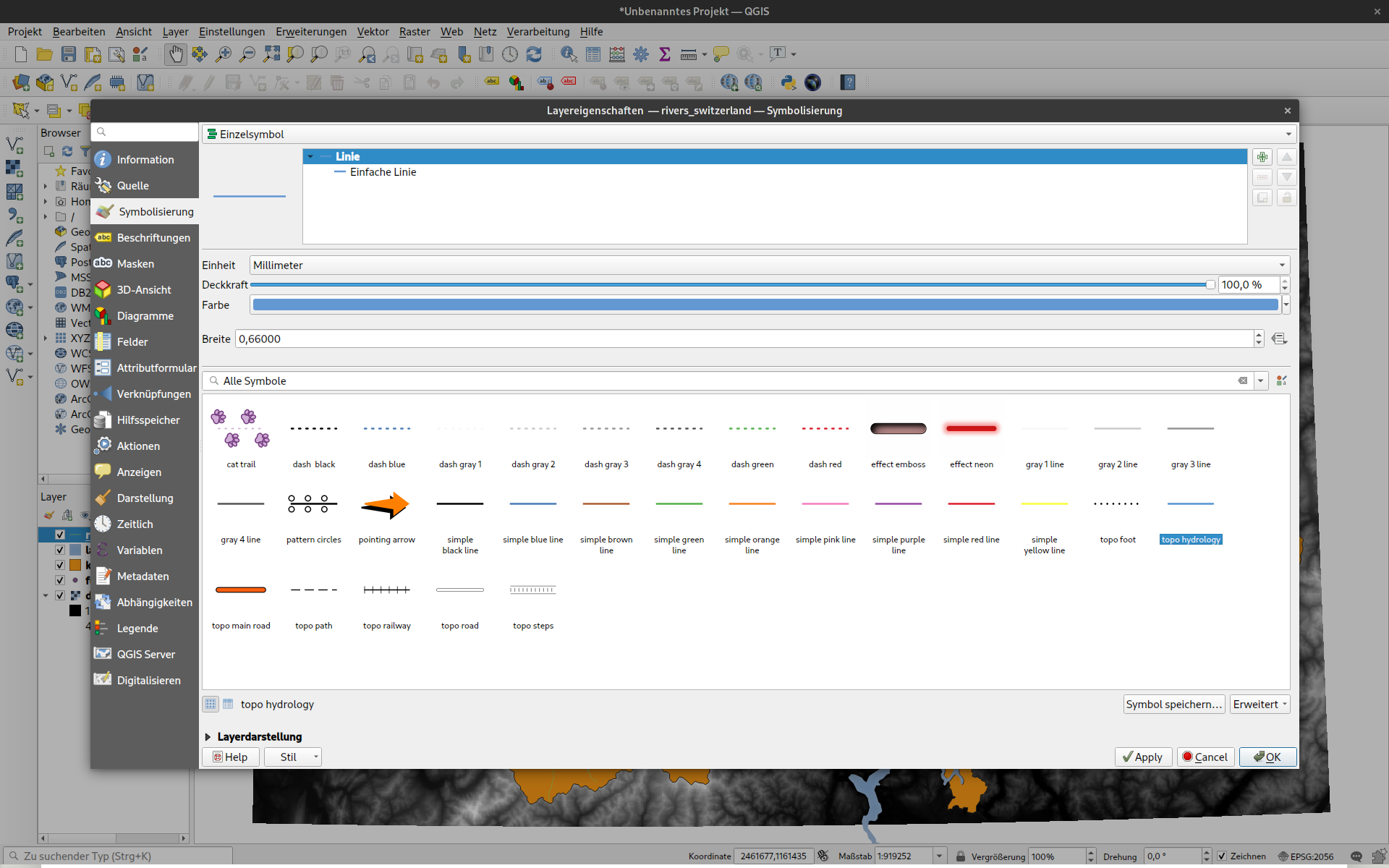The height and width of the screenshot is (868, 1389).
Task: Select the effect neon symbol thumbnail
Action: tap(971, 430)
